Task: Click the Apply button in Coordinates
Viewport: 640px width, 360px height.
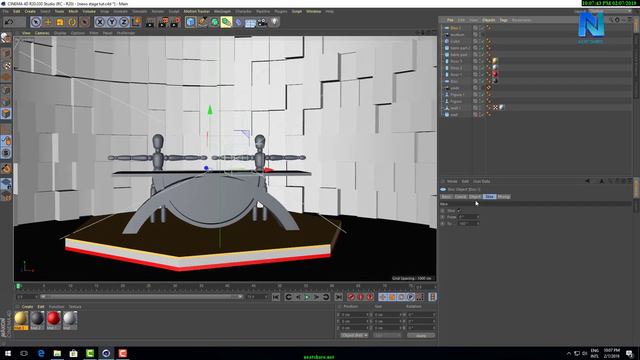Action: [421, 336]
